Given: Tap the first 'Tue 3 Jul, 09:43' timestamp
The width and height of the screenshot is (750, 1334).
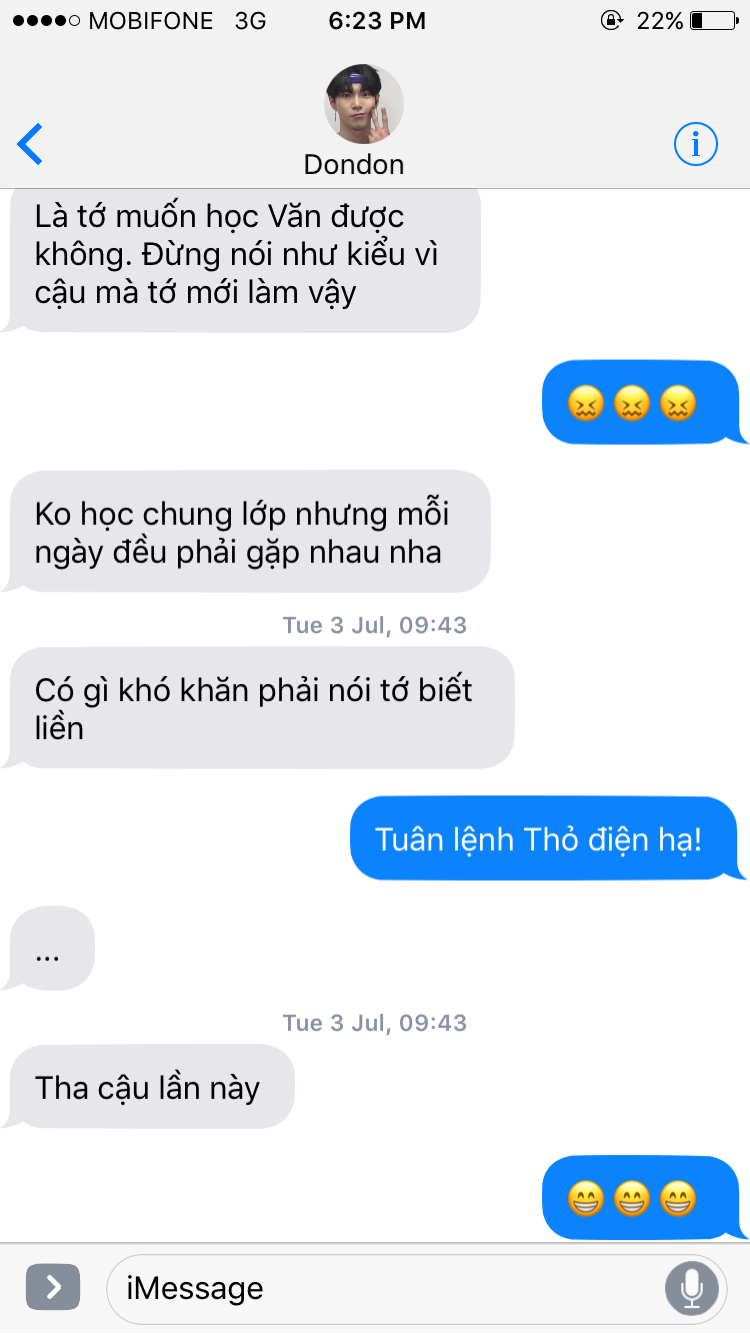Looking at the screenshot, I should (x=375, y=626).
